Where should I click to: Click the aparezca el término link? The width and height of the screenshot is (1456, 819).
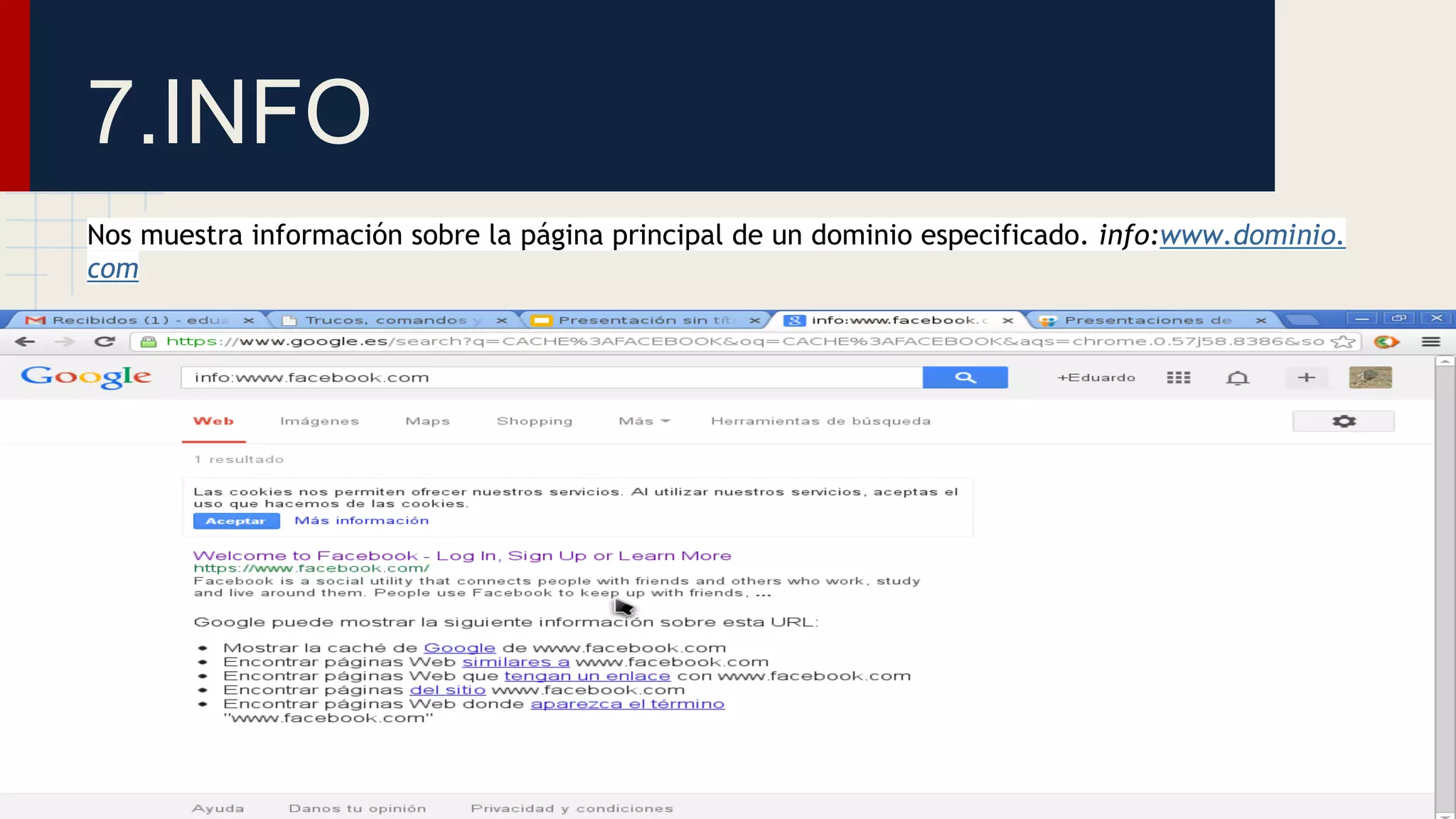[x=627, y=705]
